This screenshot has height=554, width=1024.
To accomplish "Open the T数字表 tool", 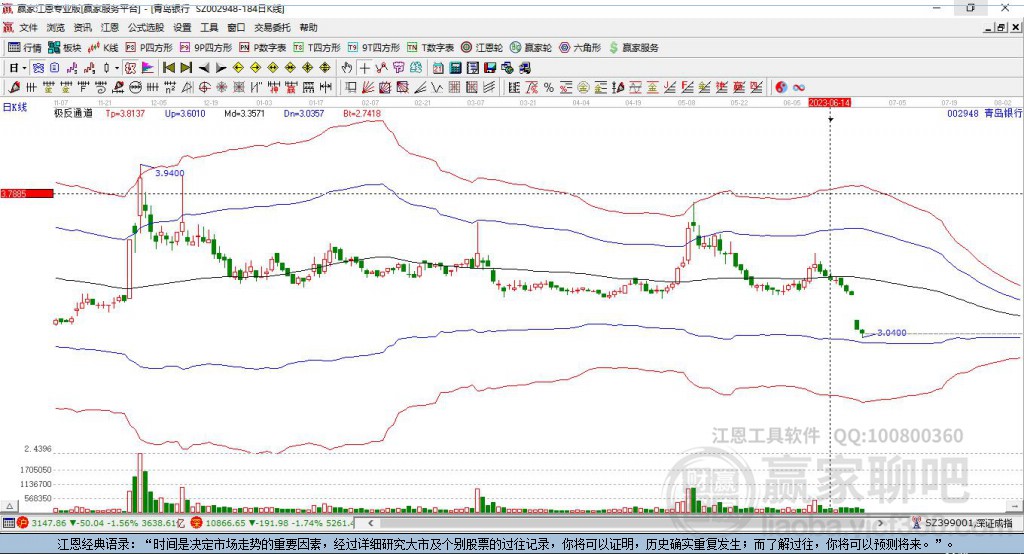I will pyautogui.click(x=430, y=48).
